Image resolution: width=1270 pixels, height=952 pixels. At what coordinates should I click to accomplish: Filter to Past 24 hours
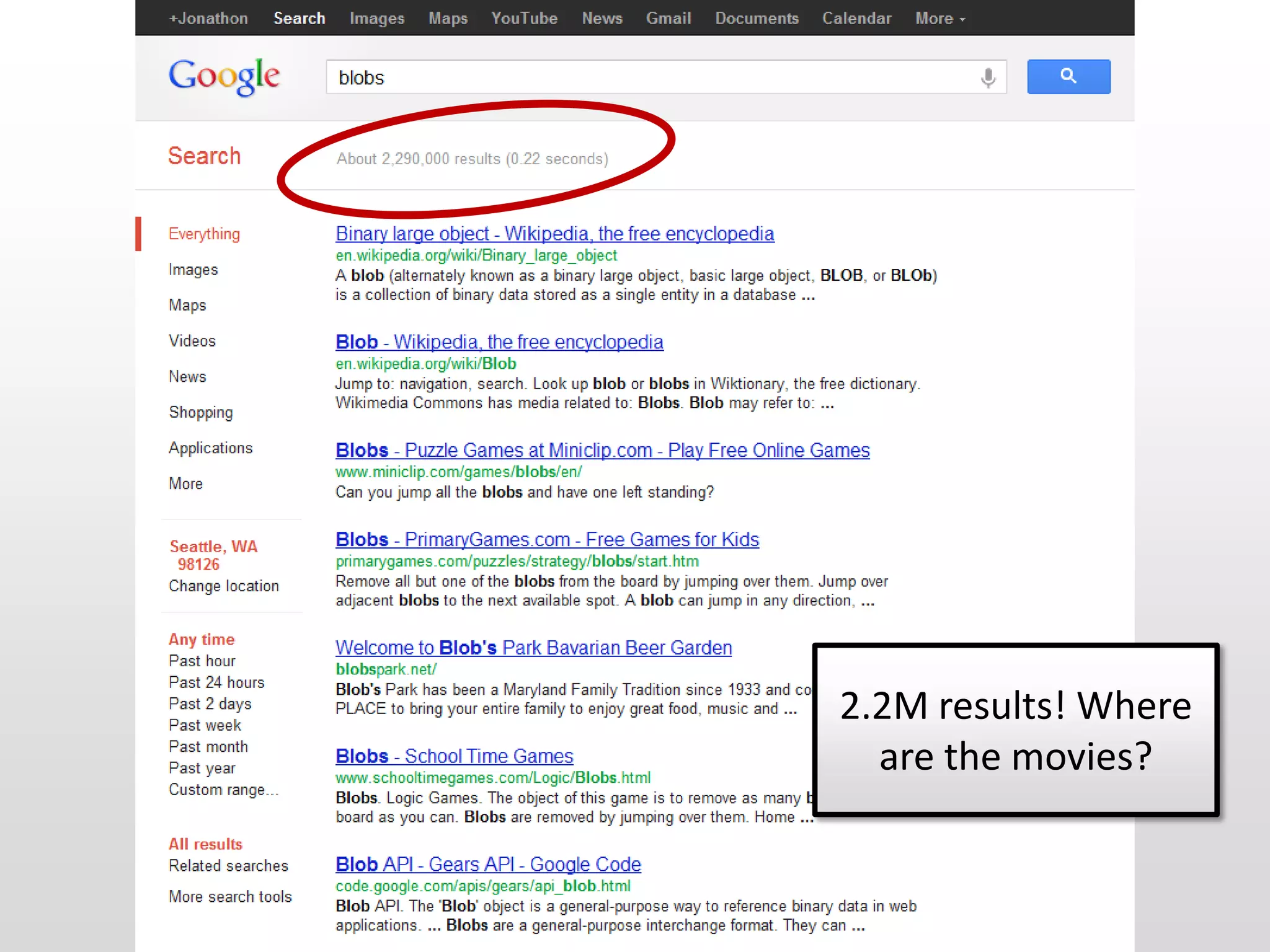[216, 682]
